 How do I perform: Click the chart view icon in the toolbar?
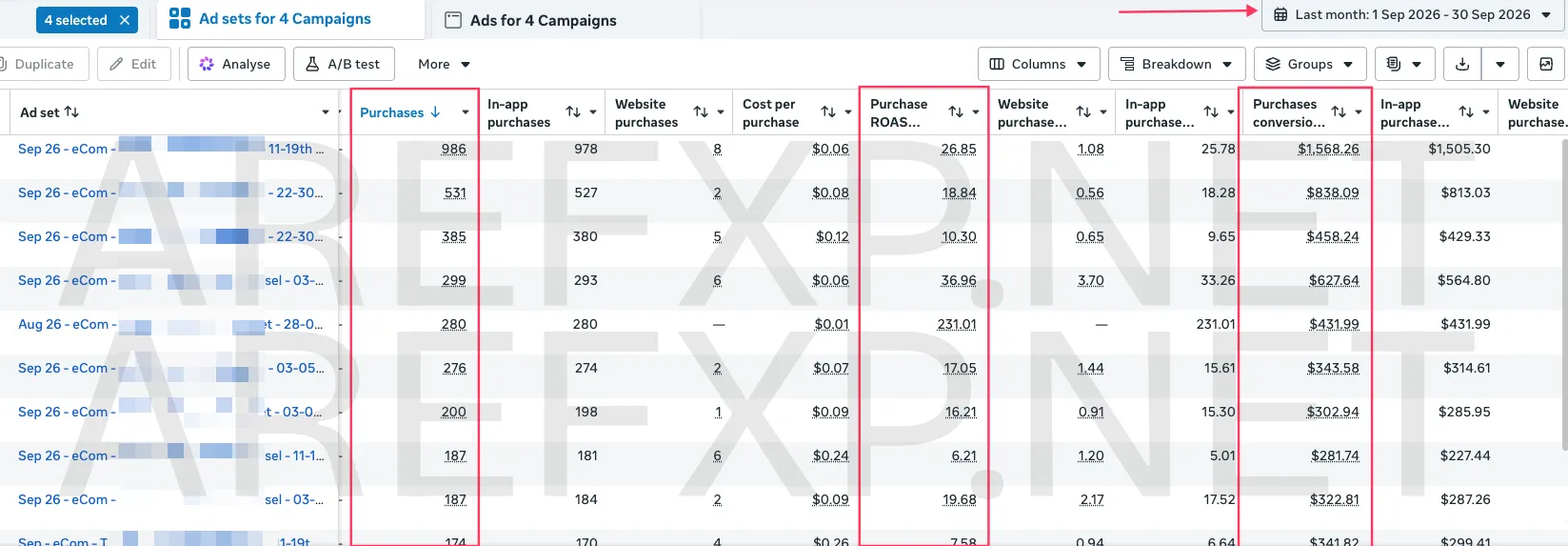point(1546,64)
